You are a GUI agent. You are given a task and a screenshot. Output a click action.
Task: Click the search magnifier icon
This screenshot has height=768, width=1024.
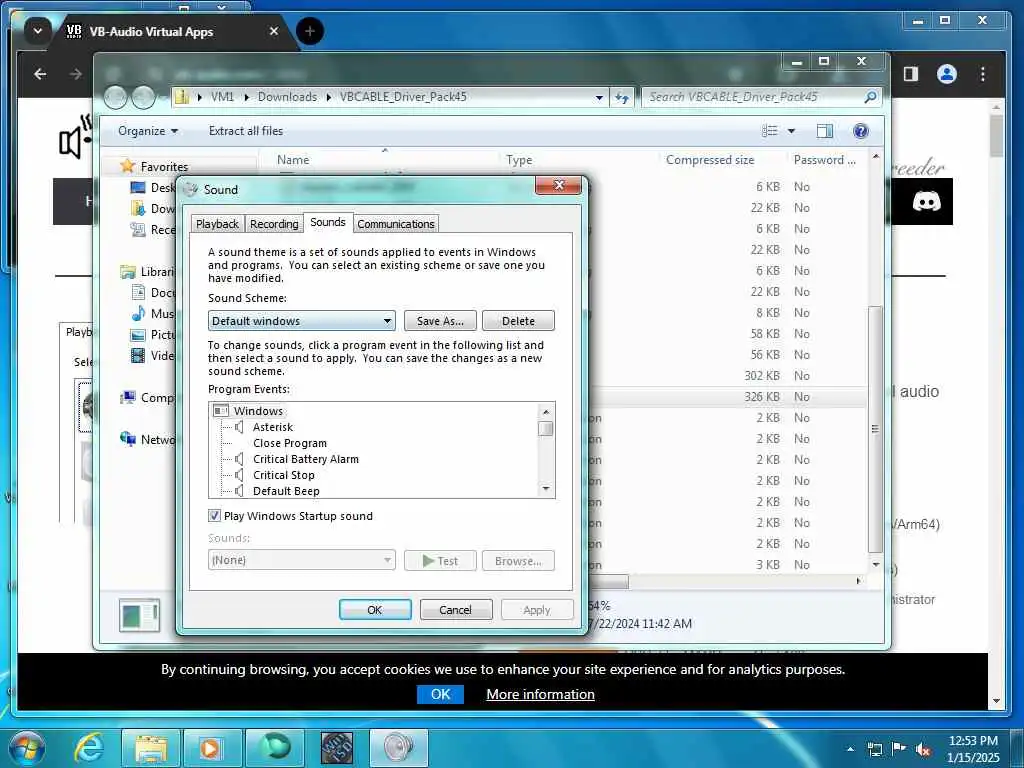click(x=870, y=97)
